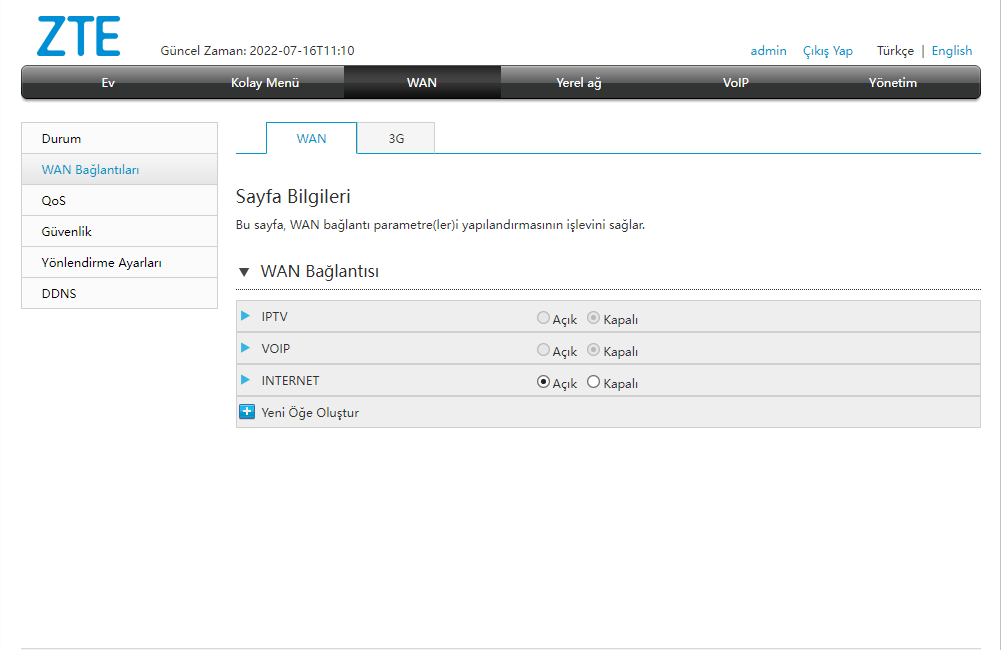Click the admin user link
The image size is (1001, 650).
pyautogui.click(x=768, y=51)
